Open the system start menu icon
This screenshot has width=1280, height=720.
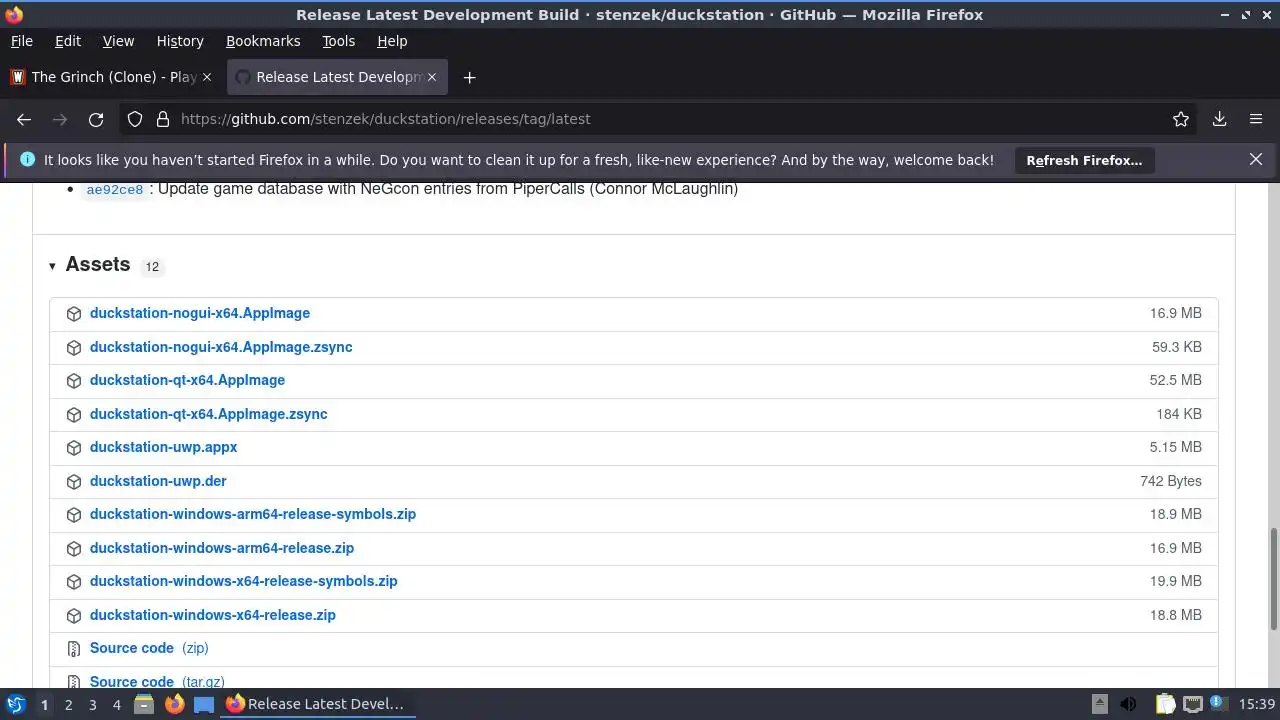coord(15,704)
